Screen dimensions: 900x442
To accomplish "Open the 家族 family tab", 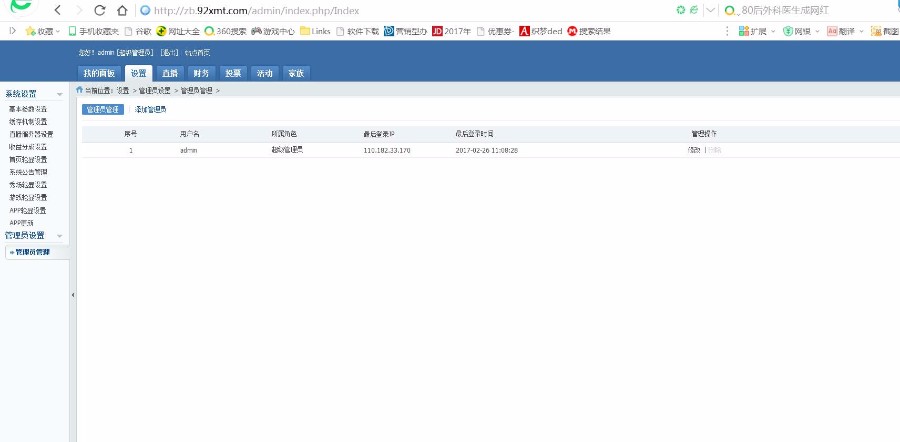I will pyautogui.click(x=296, y=73).
